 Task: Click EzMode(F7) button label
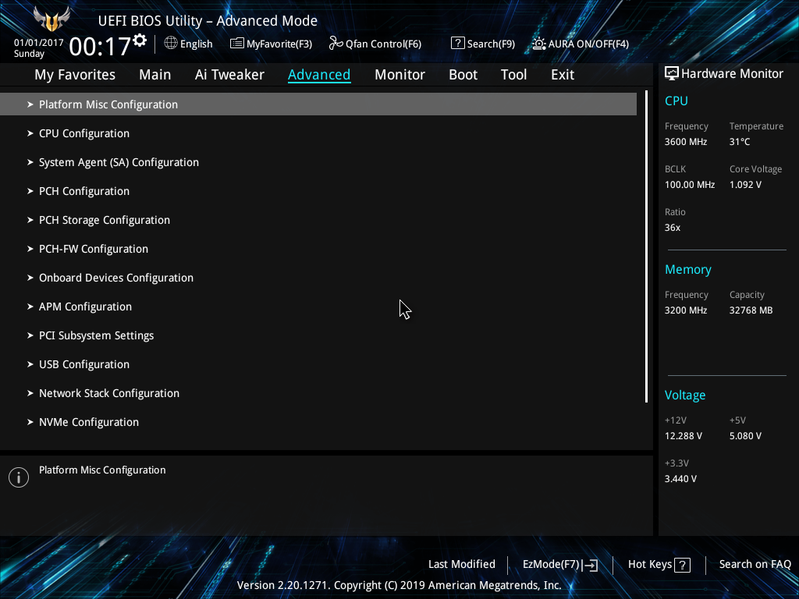tap(551, 564)
